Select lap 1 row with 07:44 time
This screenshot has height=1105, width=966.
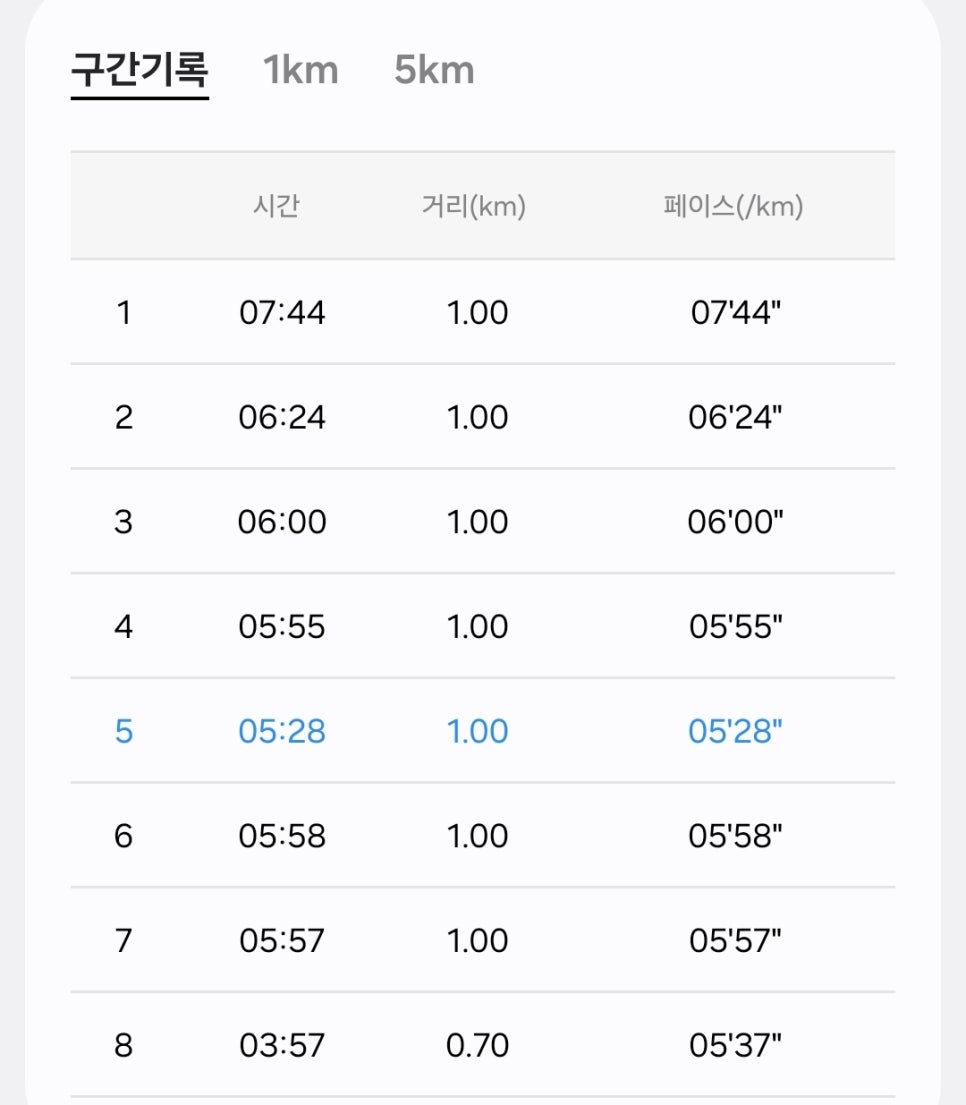tap(483, 312)
